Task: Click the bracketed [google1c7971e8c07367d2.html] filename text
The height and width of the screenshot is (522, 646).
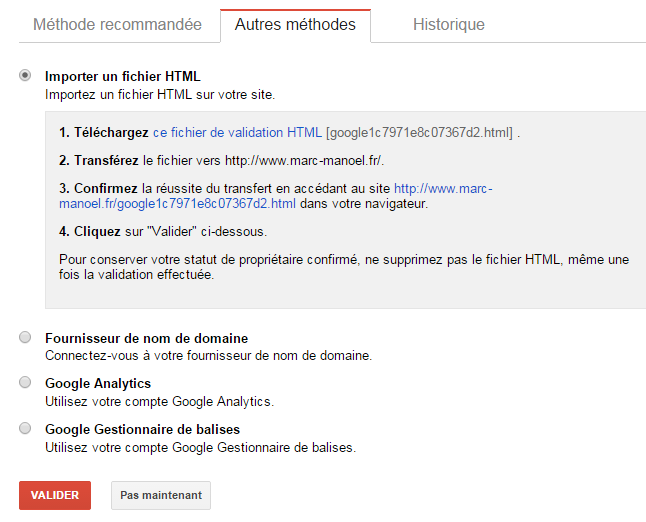Action: [x=420, y=132]
